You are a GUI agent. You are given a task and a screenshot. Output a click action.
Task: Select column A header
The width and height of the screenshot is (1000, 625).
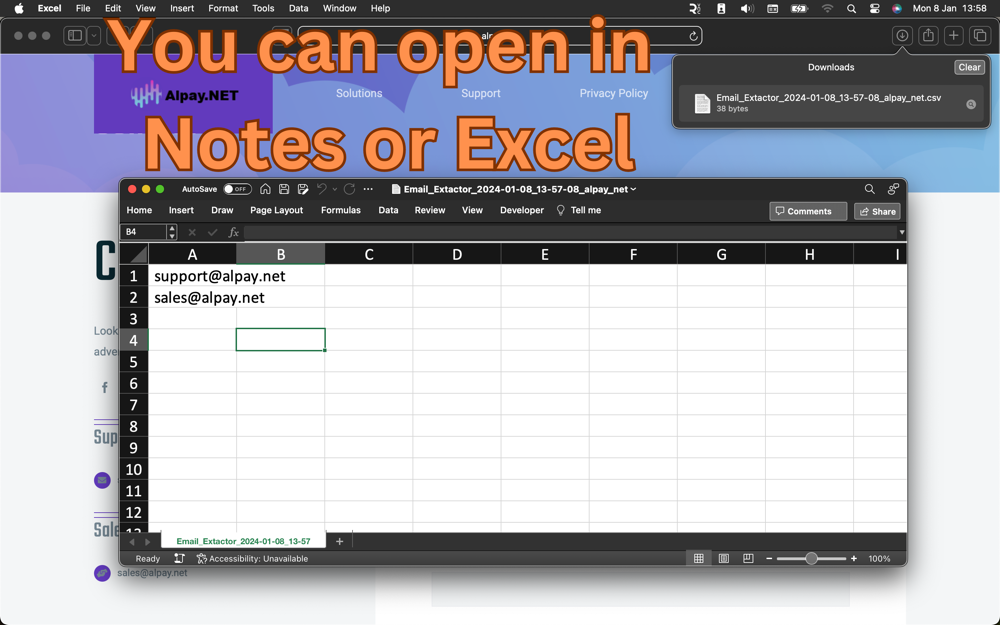192,254
